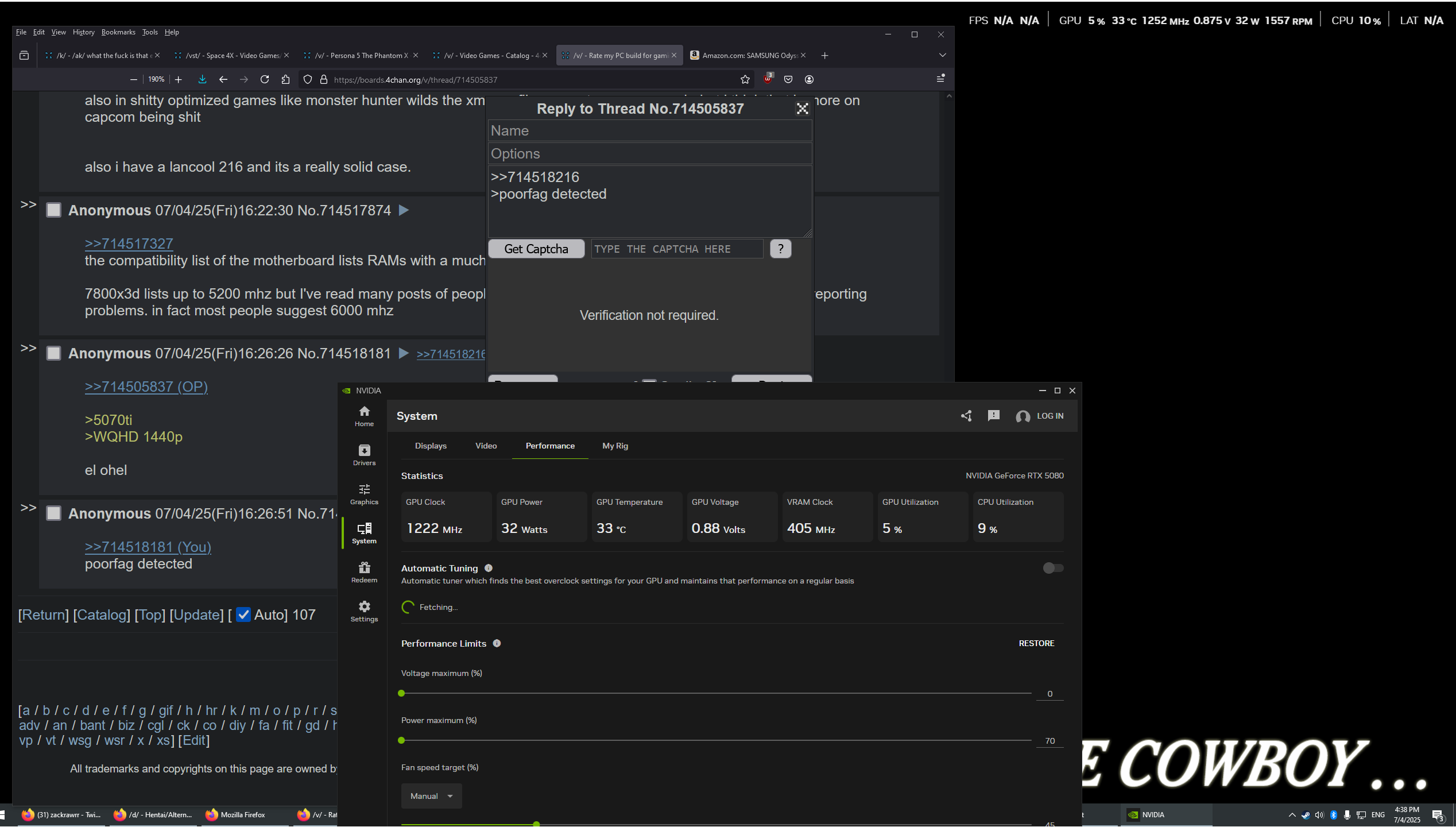Screen dimensions: 1456x827
Task: Open the Windows notification center icon
Action: pos(1438,814)
